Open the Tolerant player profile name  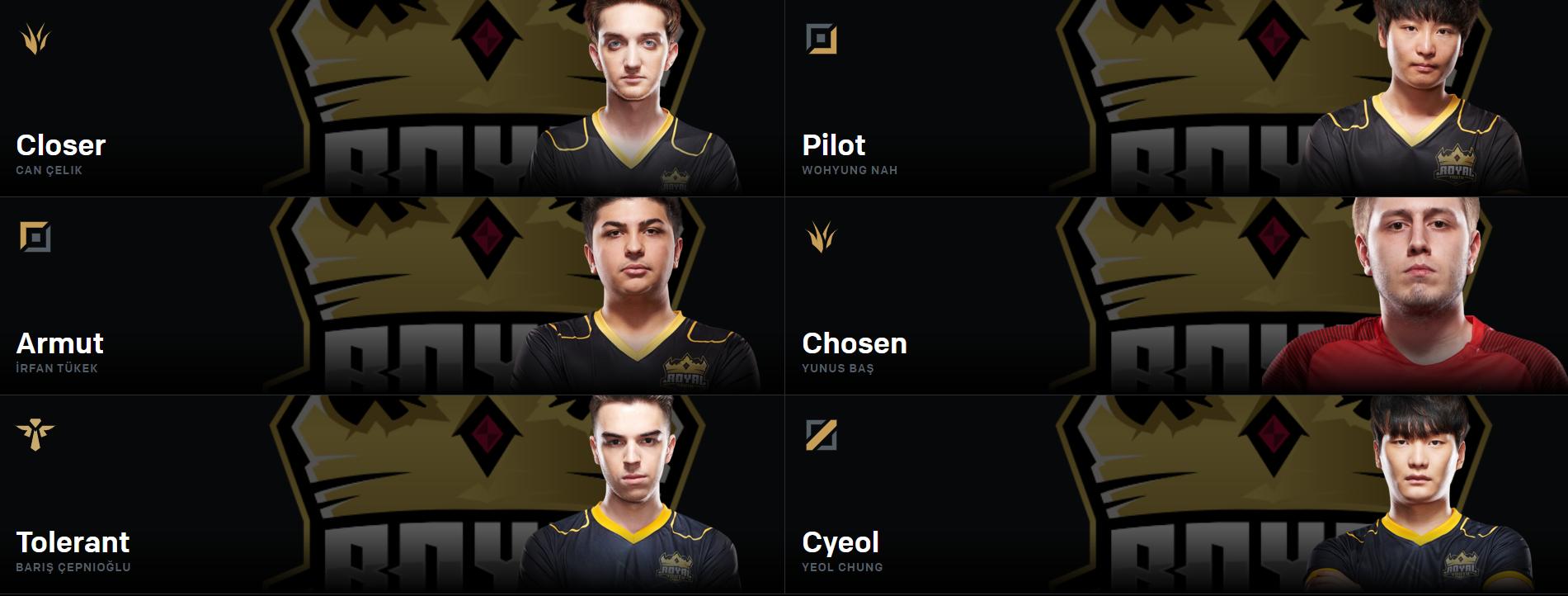(73, 542)
